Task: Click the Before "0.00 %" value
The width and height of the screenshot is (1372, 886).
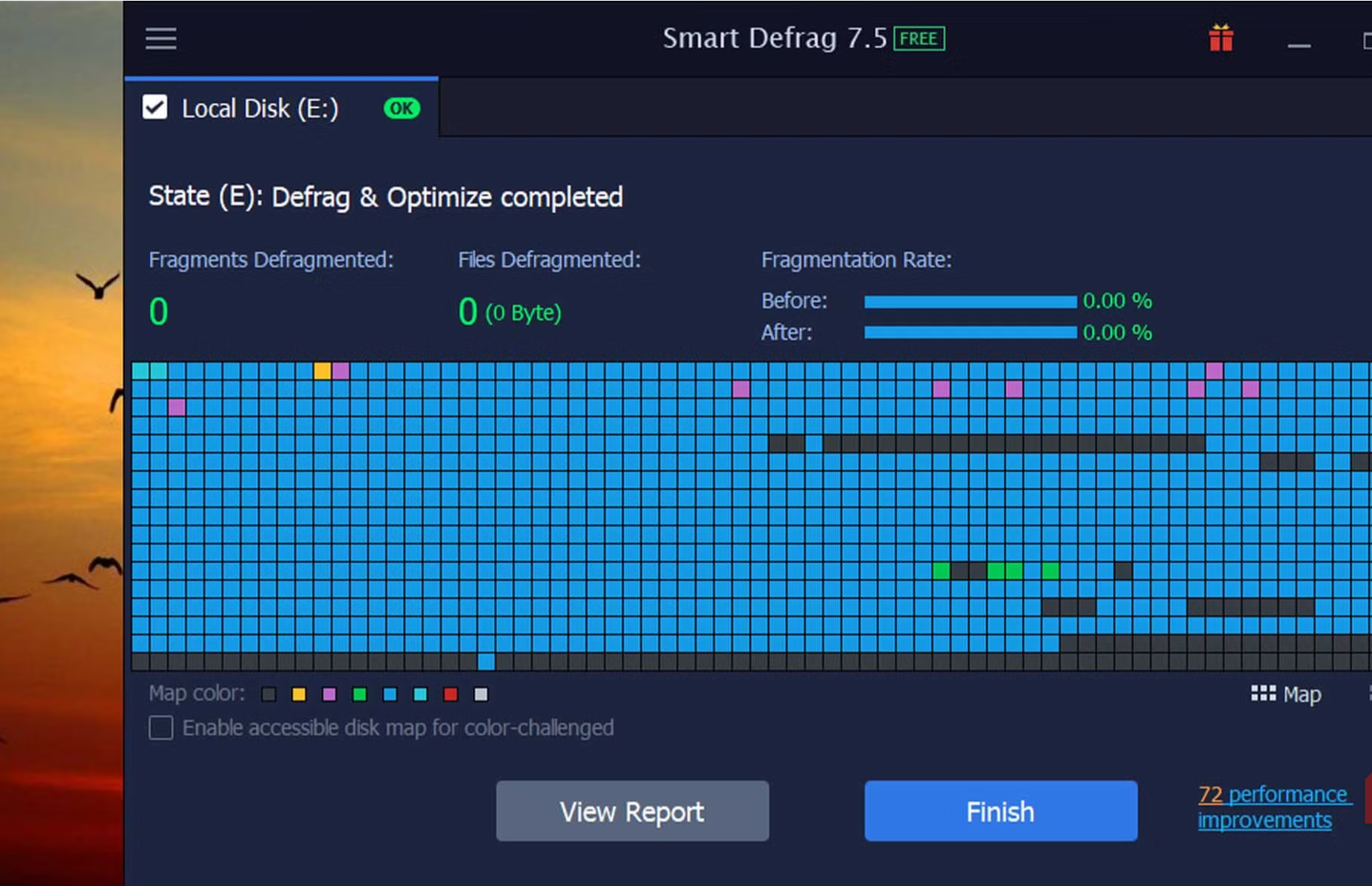Action: [1118, 301]
